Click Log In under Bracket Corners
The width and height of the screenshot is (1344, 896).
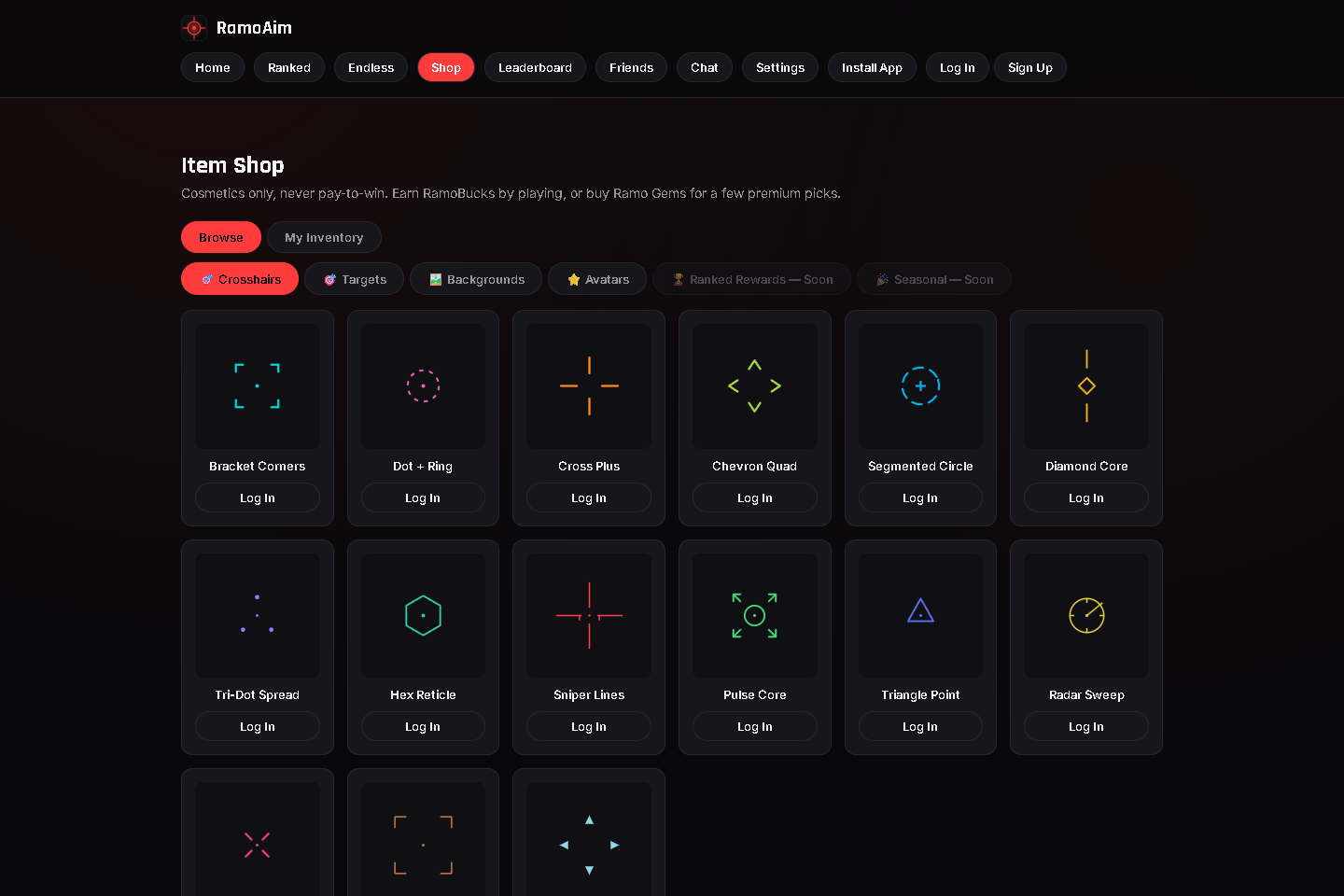(x=258, y=497)
